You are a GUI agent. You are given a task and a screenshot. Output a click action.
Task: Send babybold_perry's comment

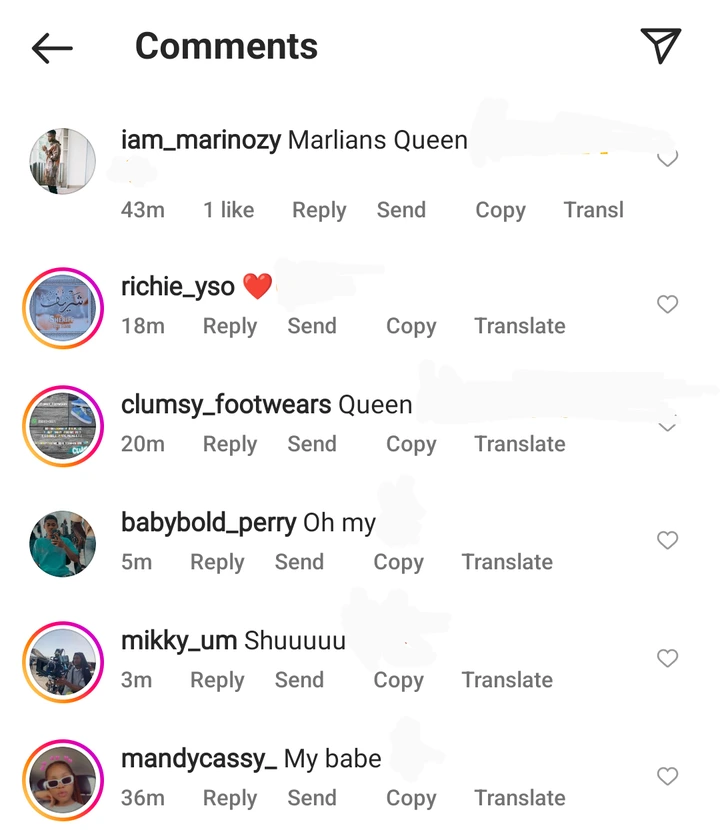point(299,562)
